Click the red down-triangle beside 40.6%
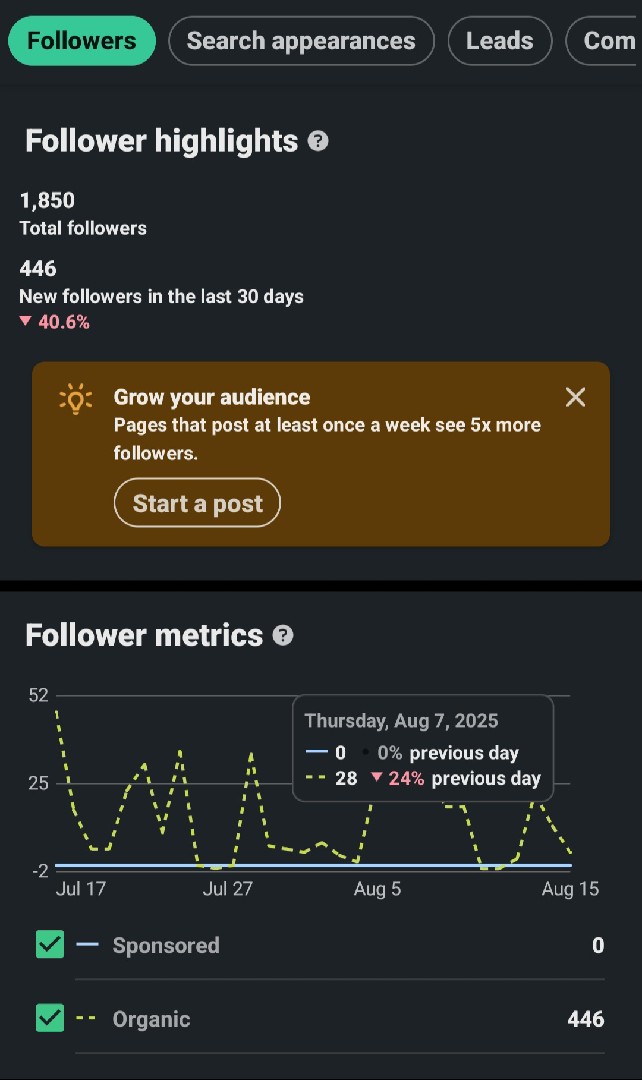 [25, 321]
